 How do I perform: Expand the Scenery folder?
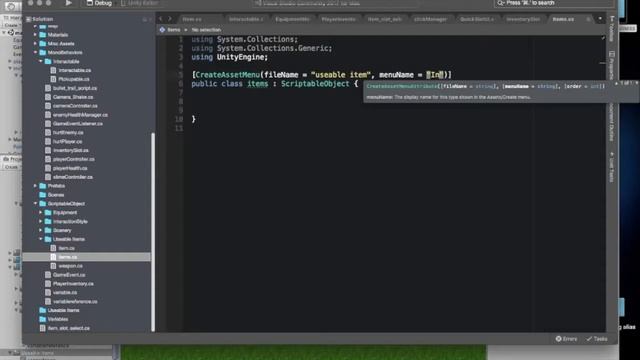coord(41,230)
